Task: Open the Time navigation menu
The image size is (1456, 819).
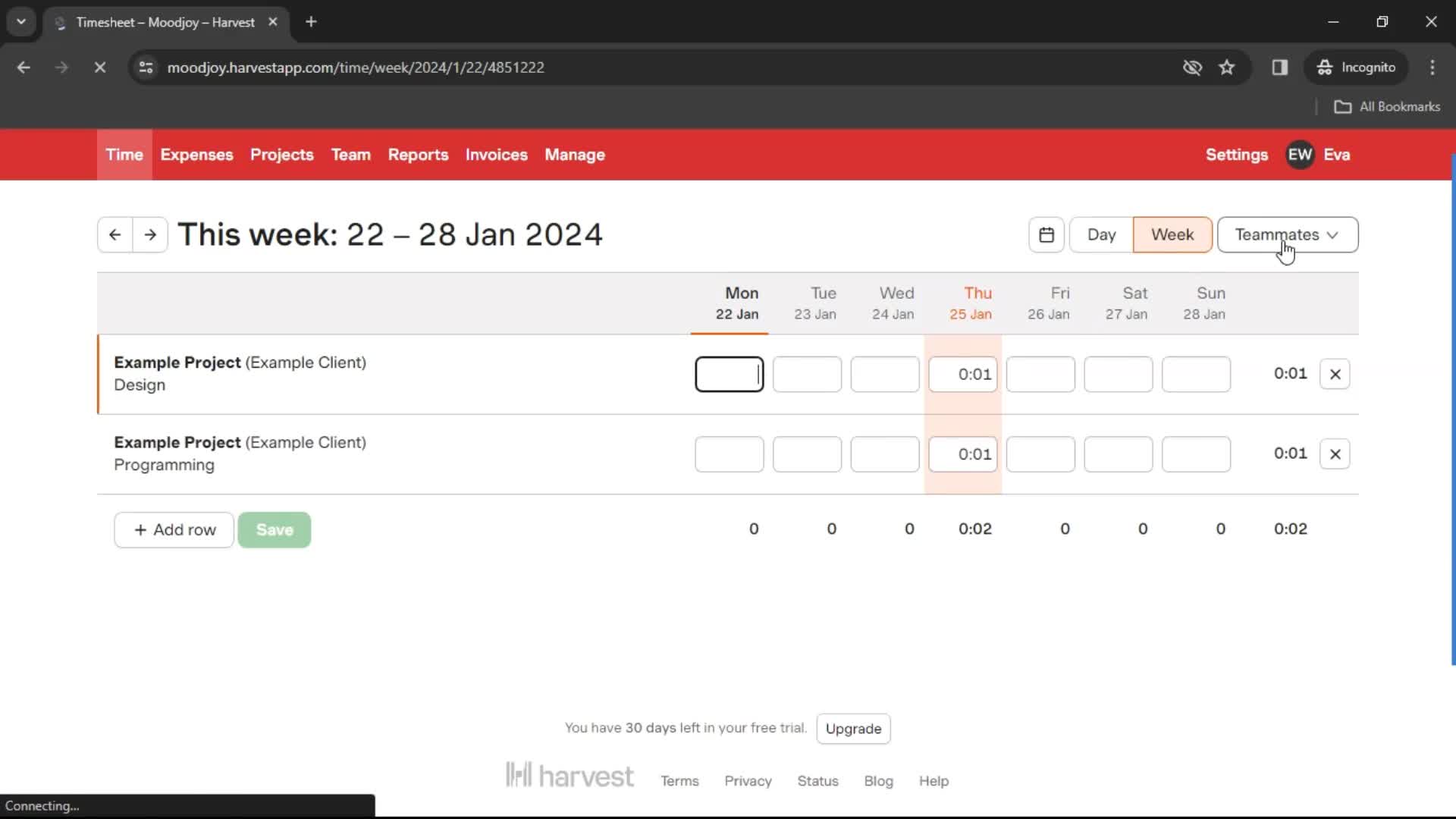Action: click(124, 155)
